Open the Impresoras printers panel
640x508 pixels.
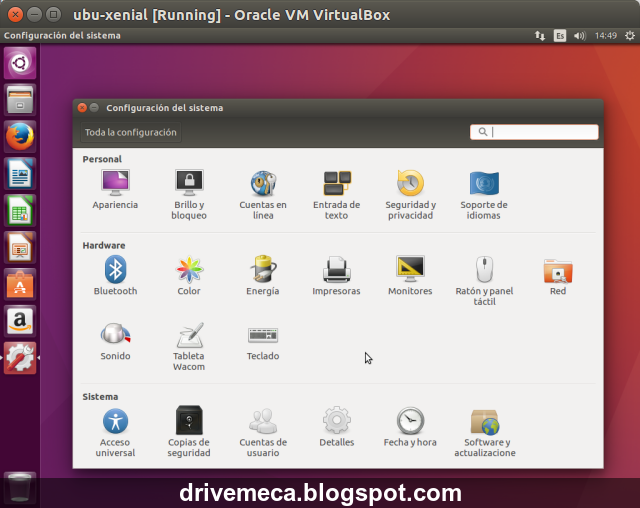point(336,275)
